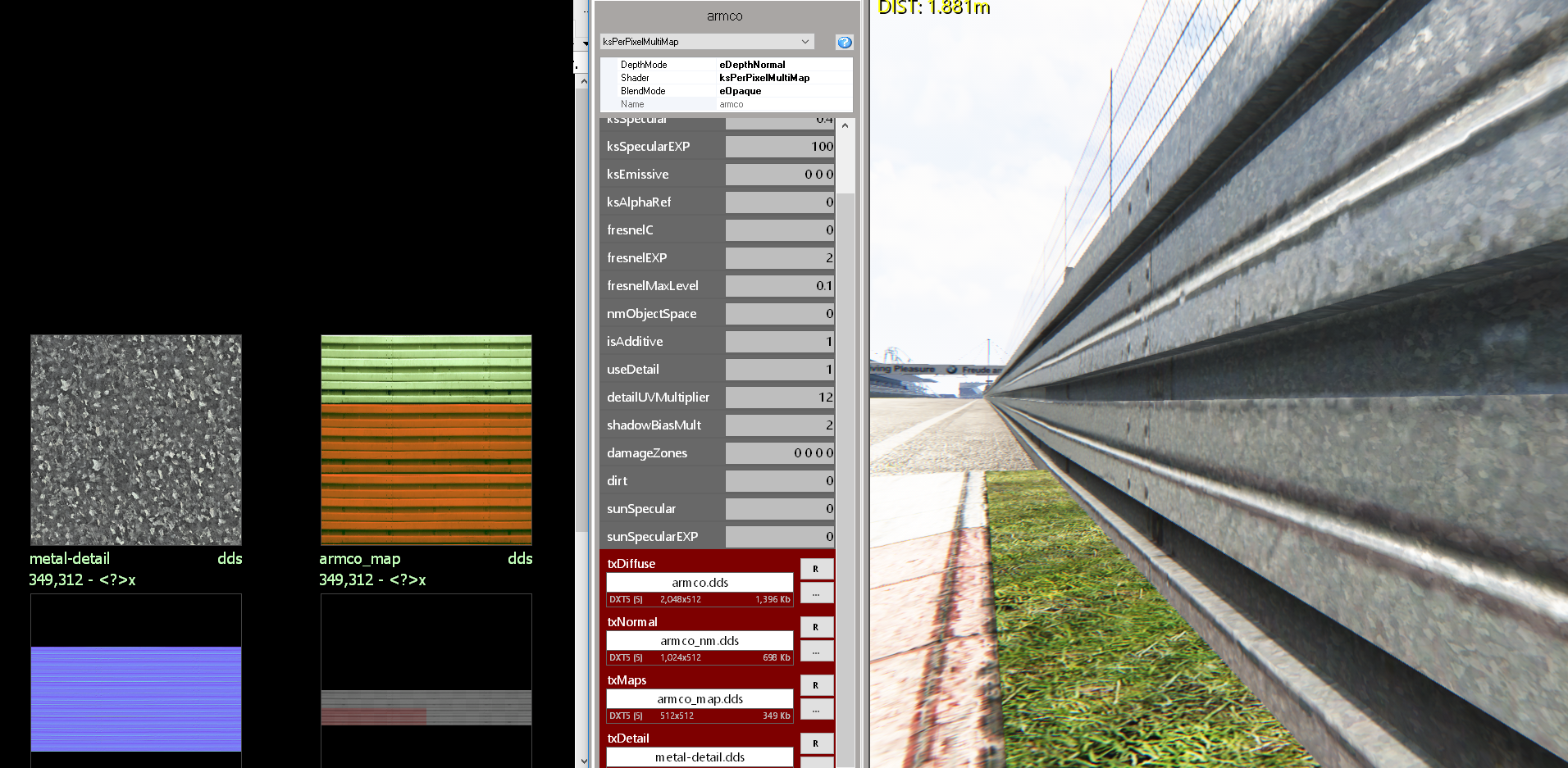Click the R button beside txMaps
This screenshot has height=768, width=1568.
pos(816,685)
